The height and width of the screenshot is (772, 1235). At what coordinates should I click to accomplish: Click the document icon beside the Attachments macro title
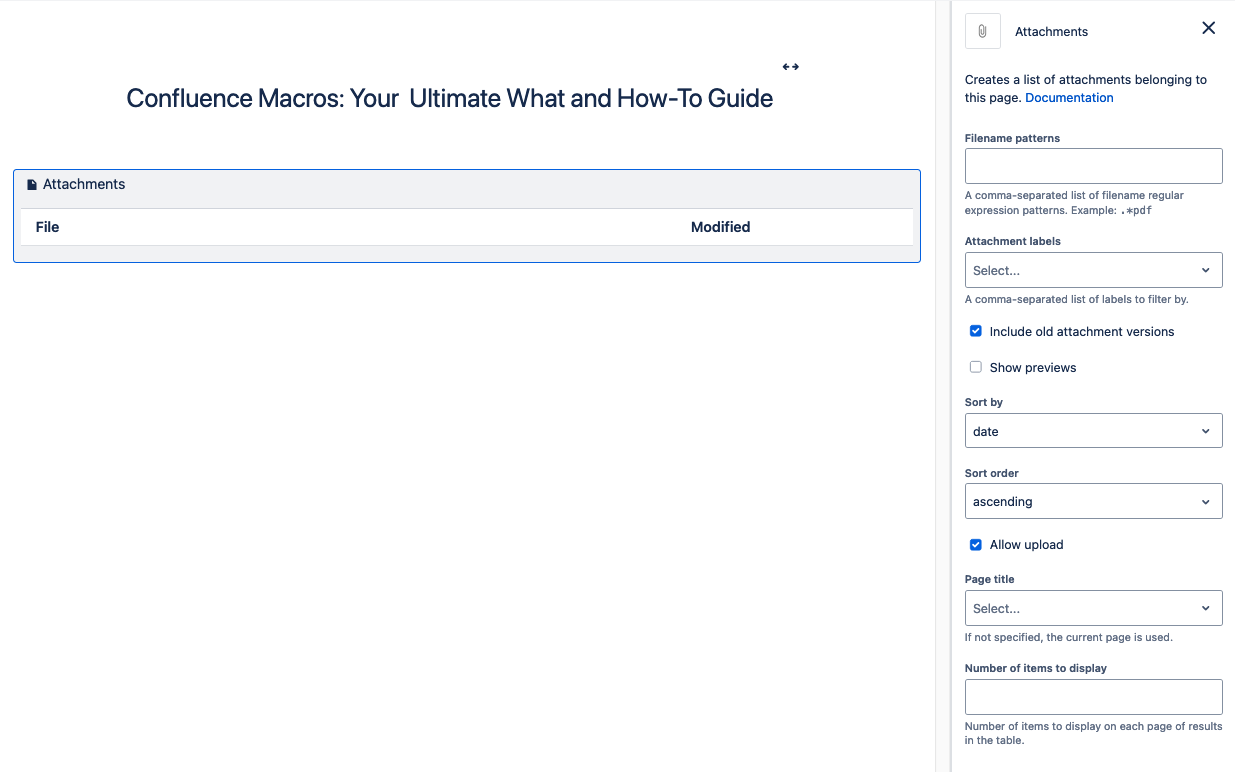click(x=30, y=184)
